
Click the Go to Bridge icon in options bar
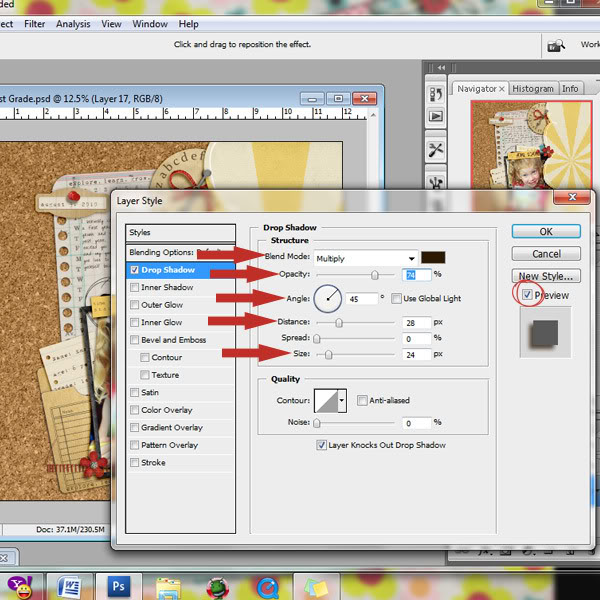[556, 46]
